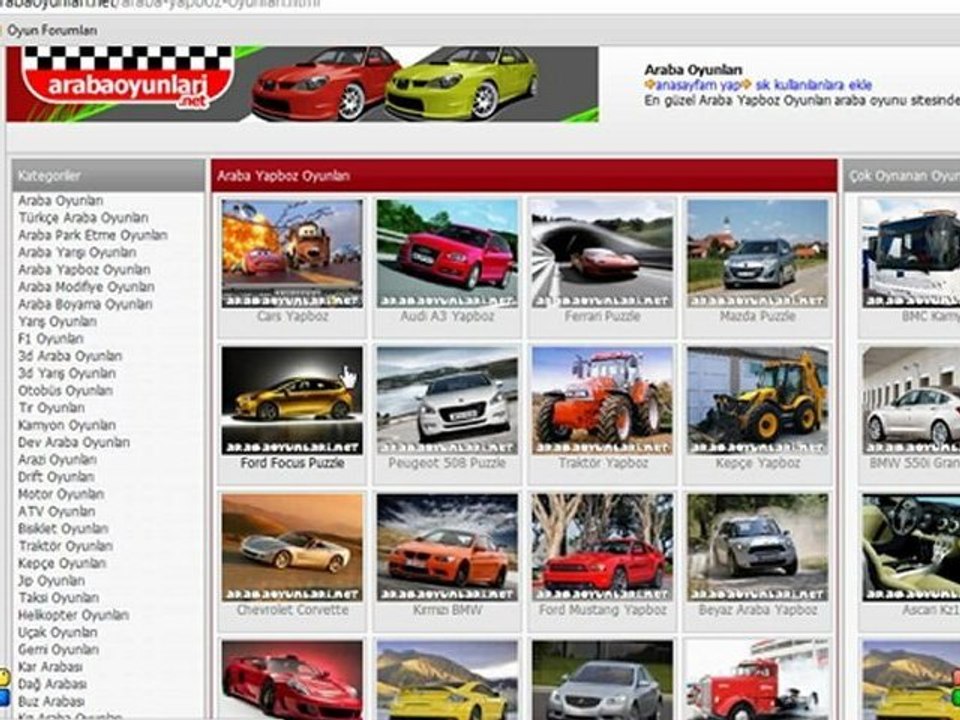Click the Kategoriler sidebar header
This screenshot has height=720, width=960.
tap(108, 176)
